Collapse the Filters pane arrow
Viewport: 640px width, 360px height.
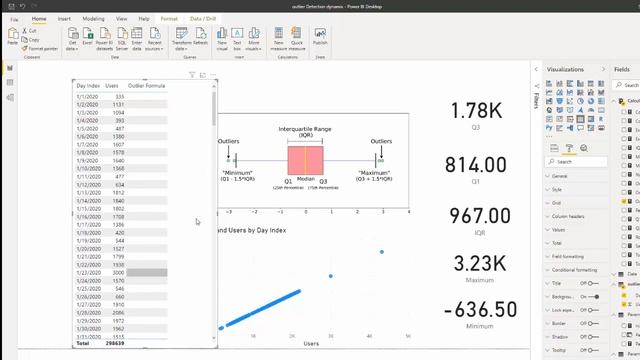point(536,69)
